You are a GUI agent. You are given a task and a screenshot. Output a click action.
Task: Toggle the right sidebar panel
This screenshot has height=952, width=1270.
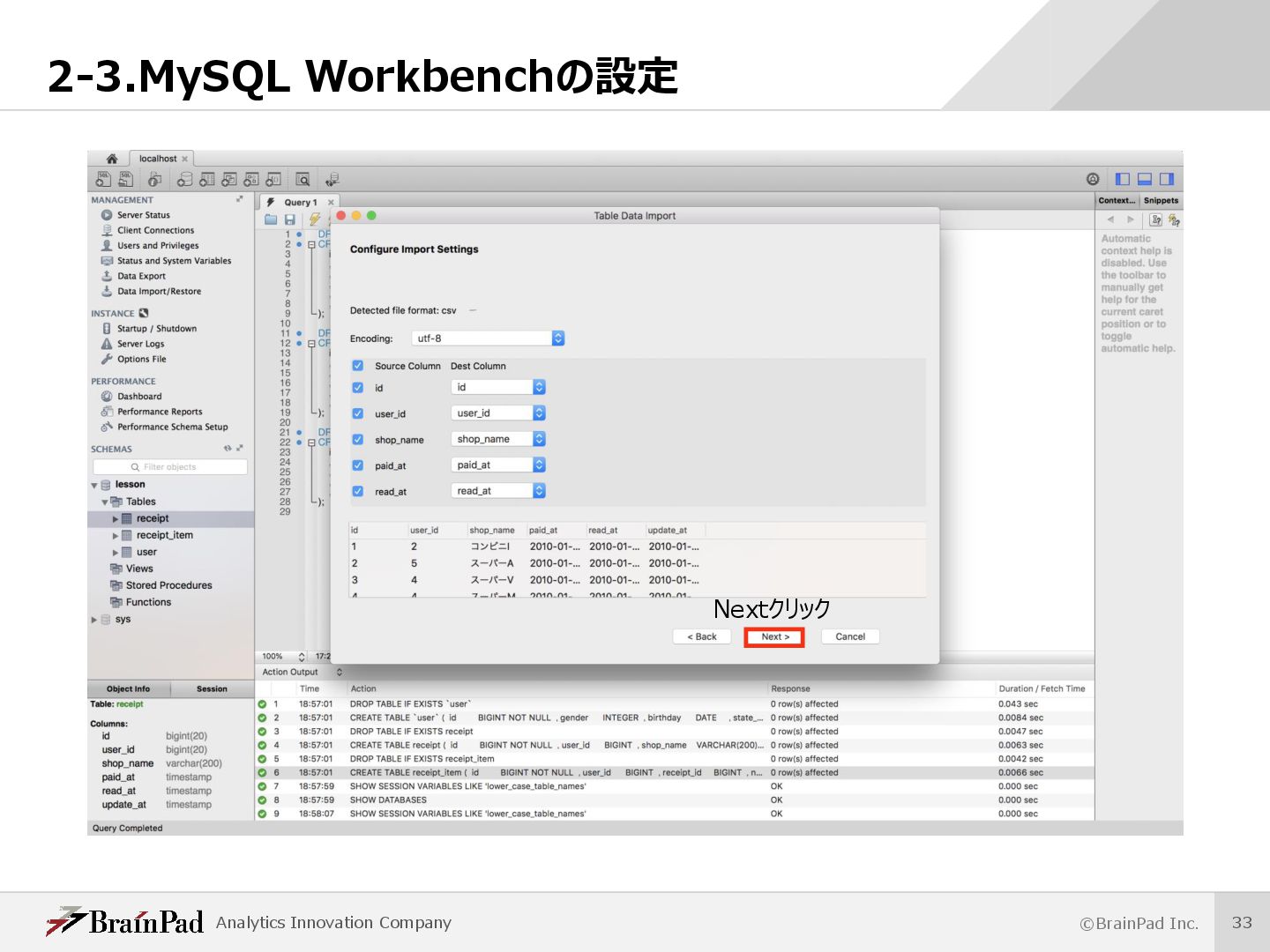pos(1167,179)
